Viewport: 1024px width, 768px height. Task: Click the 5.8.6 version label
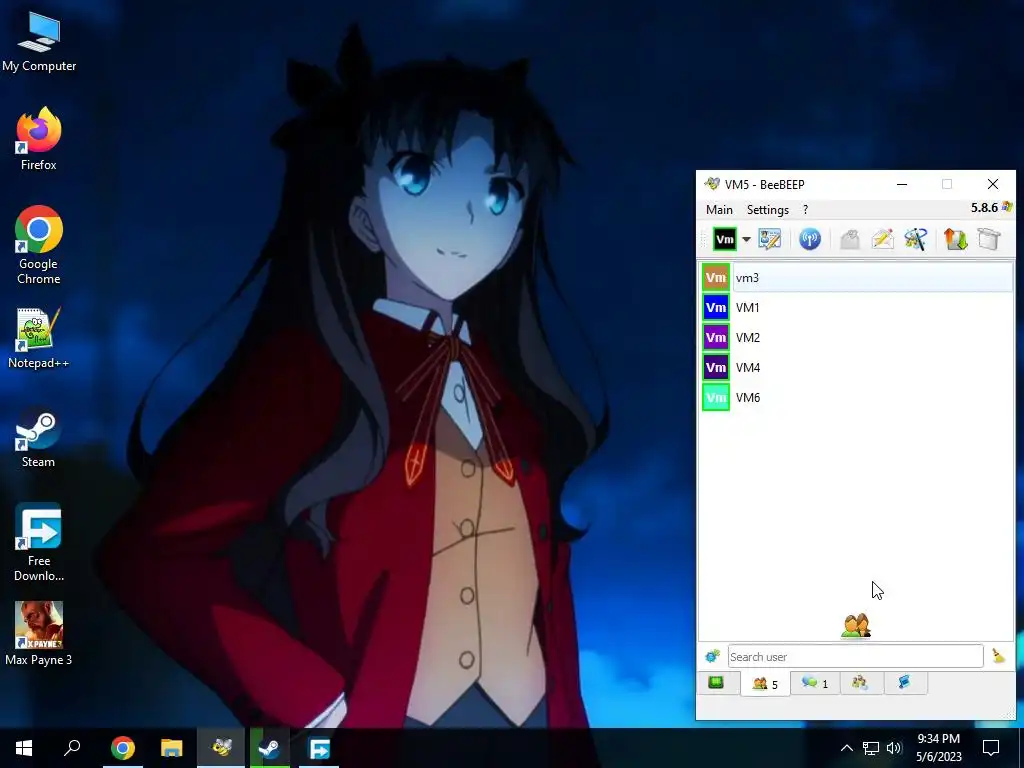(x=984, y=208)
